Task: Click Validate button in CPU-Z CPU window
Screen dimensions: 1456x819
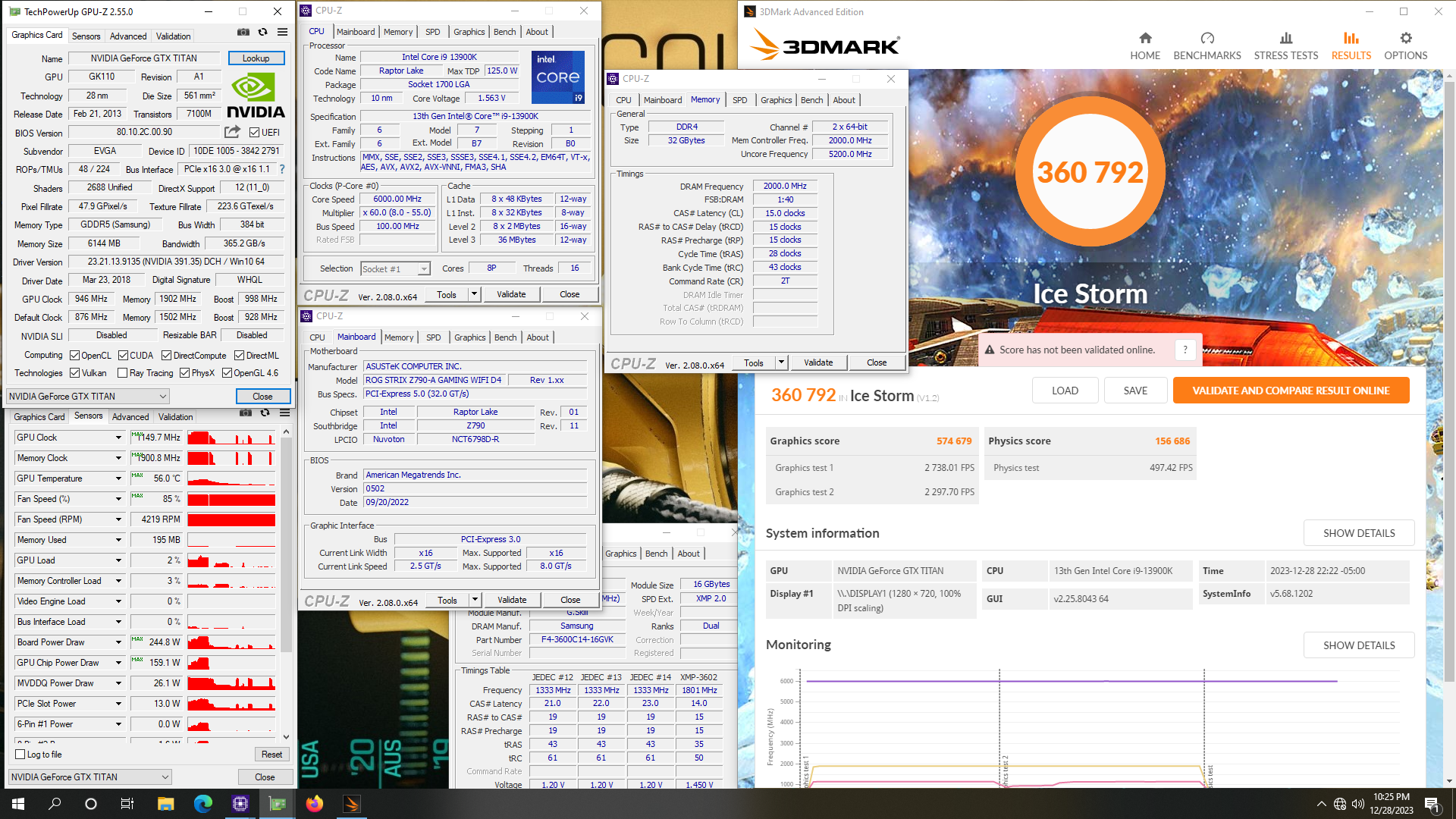Action: click(x=511, y=294)
